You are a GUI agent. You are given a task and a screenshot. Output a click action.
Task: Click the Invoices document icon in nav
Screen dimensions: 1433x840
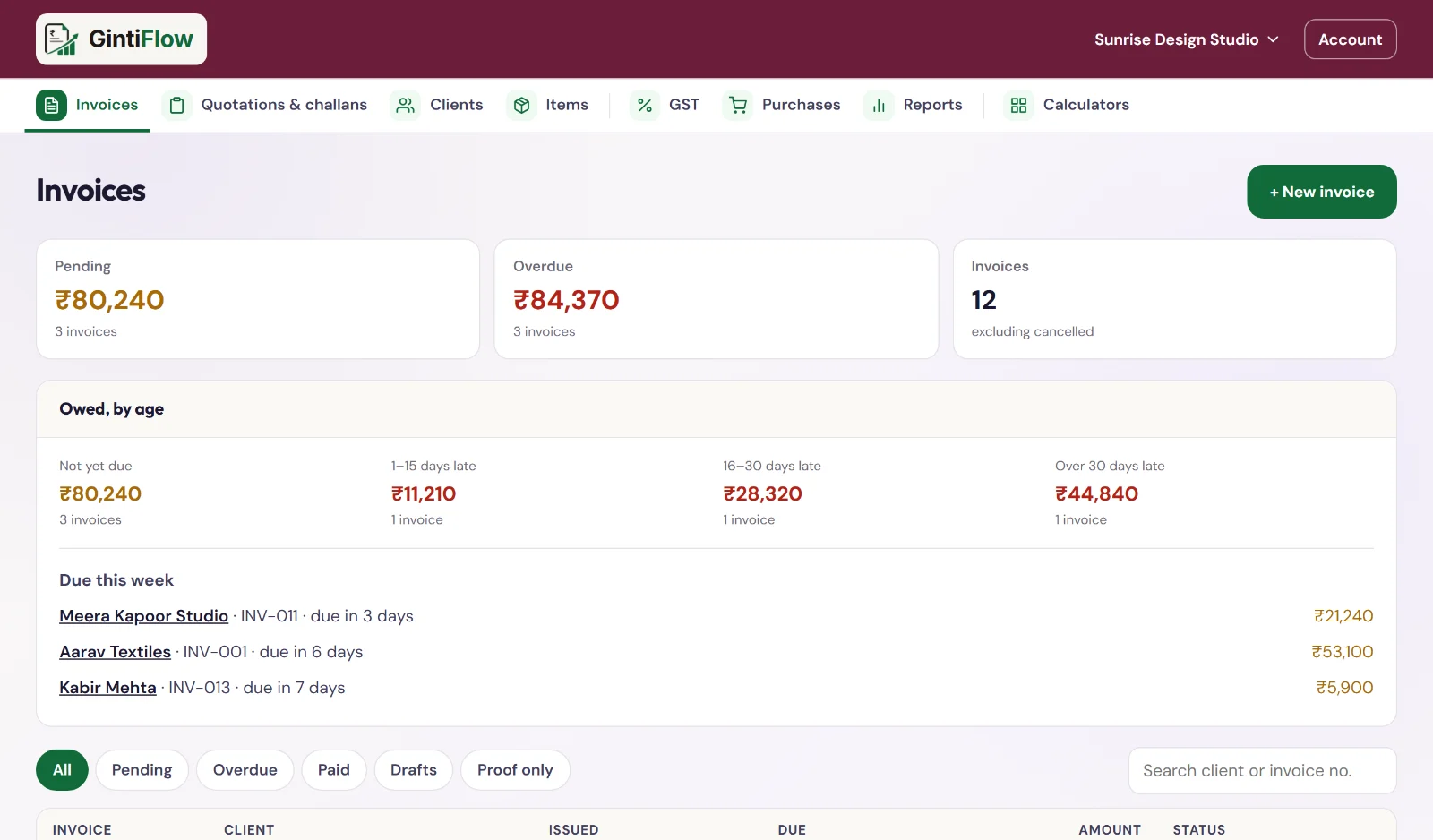pyautogui.click(x=51, y=105)
